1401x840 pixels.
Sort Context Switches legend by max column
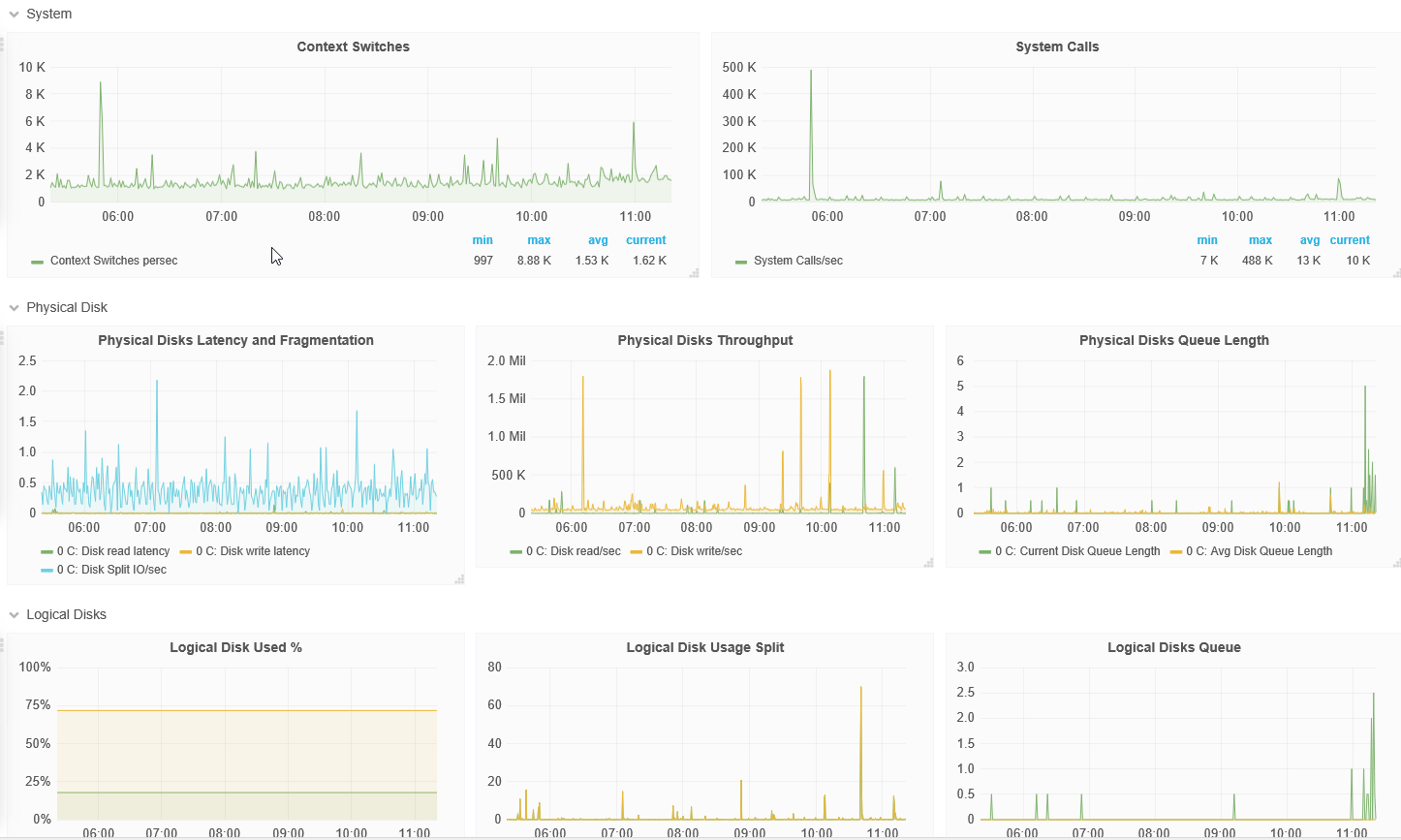pos(539,240)
